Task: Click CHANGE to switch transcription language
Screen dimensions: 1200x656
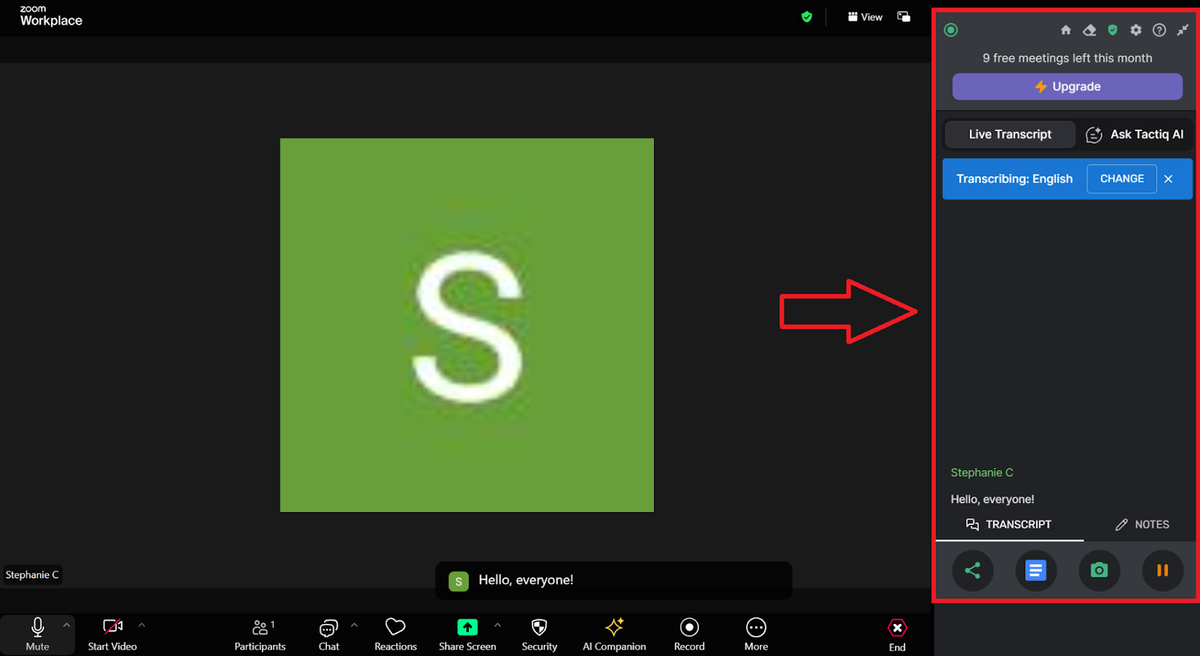Action: point(1122,179)
